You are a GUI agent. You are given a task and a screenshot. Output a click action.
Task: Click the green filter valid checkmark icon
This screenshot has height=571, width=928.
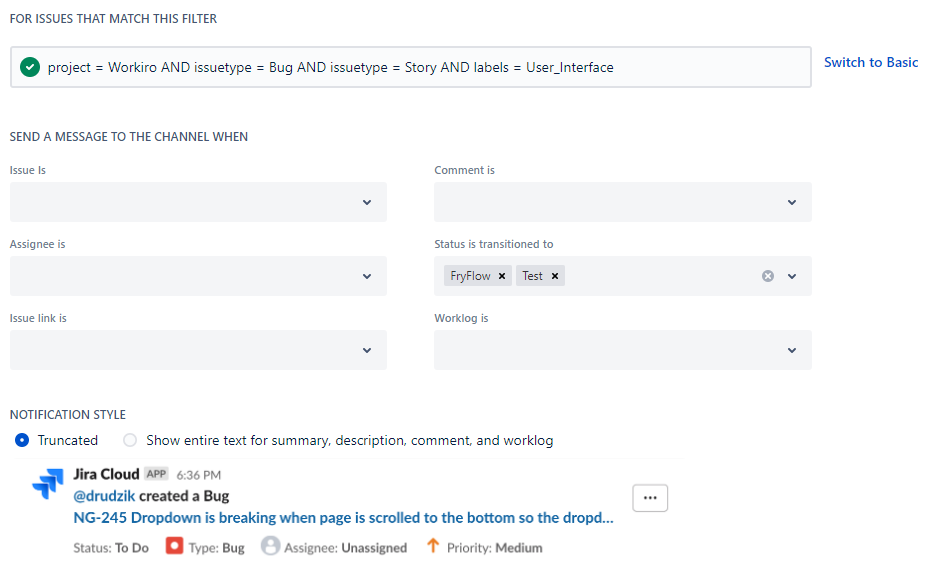tap(30, 67)
